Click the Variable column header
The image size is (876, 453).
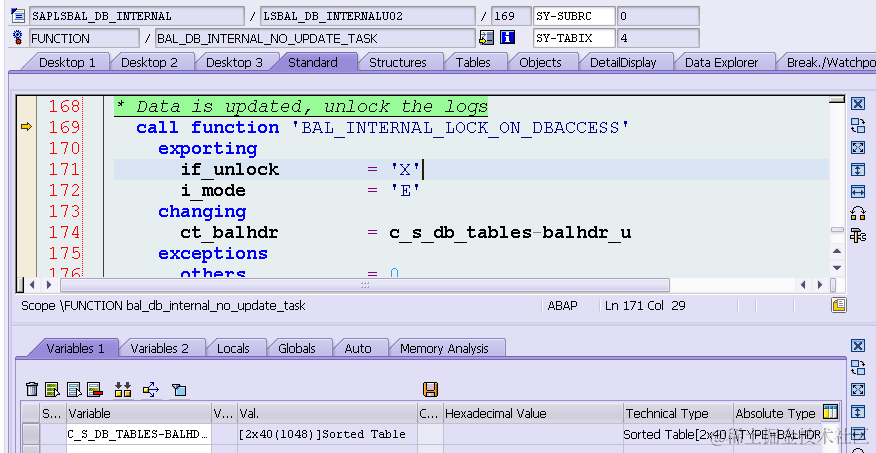(139, 413)
